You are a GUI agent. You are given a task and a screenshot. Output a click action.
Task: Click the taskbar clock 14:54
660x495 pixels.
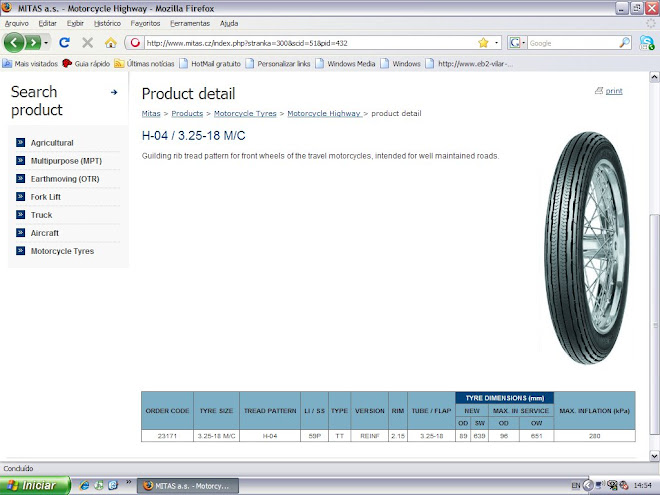pyautogui.click(x=643, y=486)
